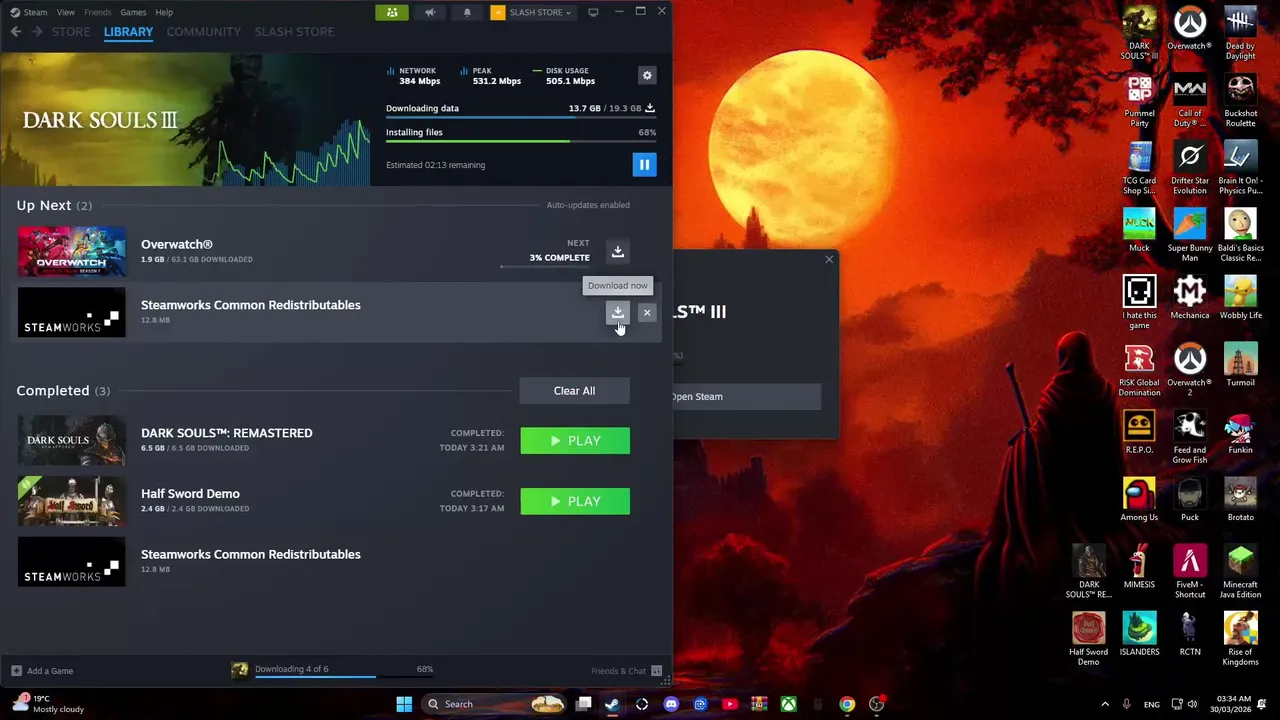
Task: Open Steam announcements megaphone icon
Action: pyautogui.click(x=430, y=12)
